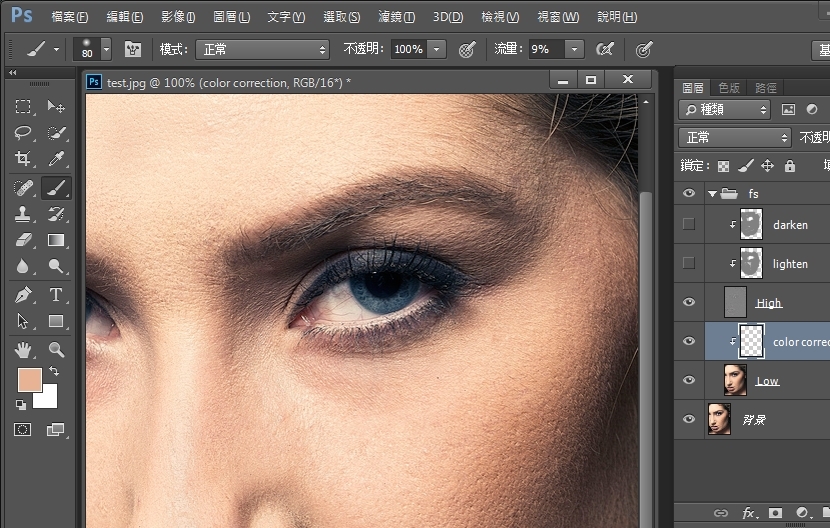Hide the Low layer

click(689, 380)
